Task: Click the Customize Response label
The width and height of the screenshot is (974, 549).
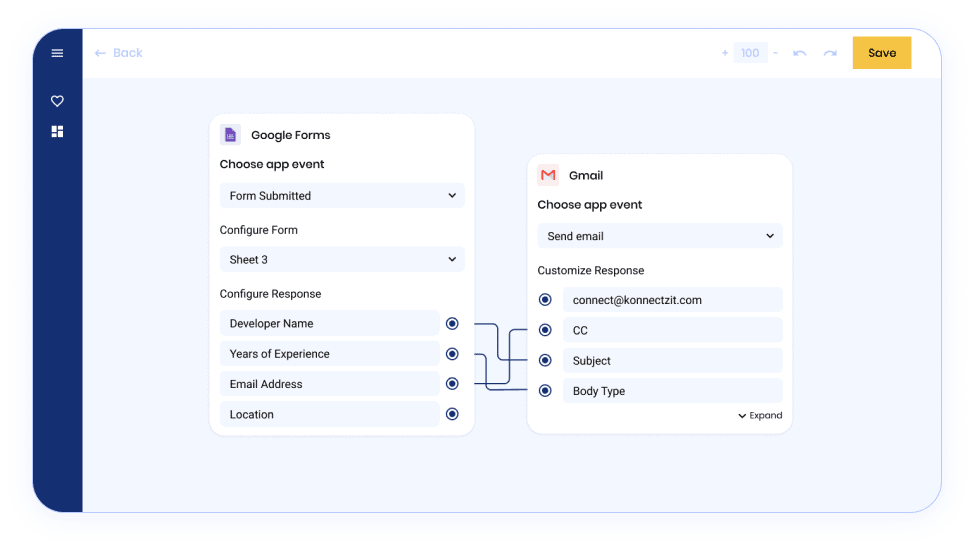Action: point(591,270)
